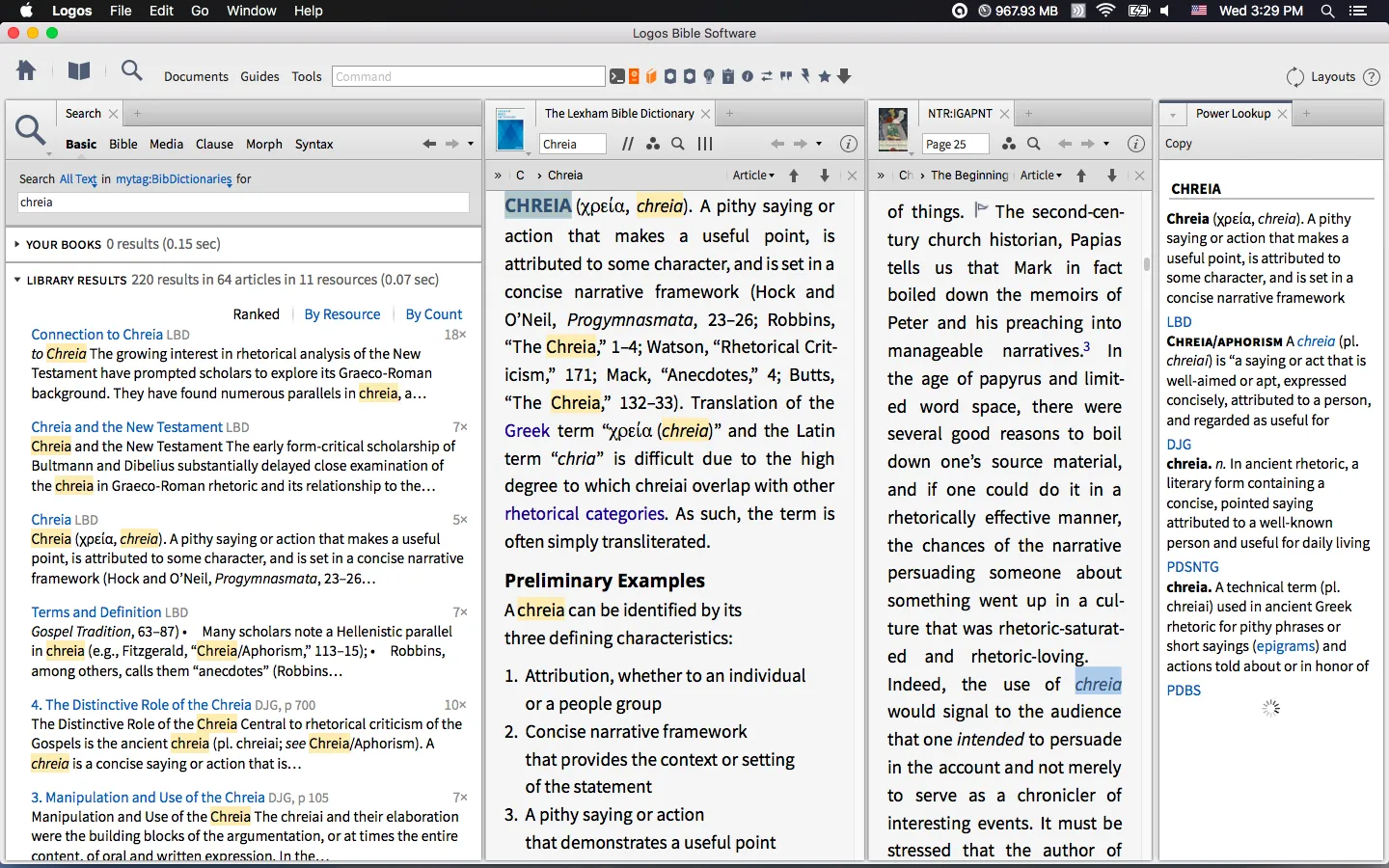The image size is (1389, 868).
Task: Click the clipboard shortcut icon in toolbar
Action: (x=728, y=76)
